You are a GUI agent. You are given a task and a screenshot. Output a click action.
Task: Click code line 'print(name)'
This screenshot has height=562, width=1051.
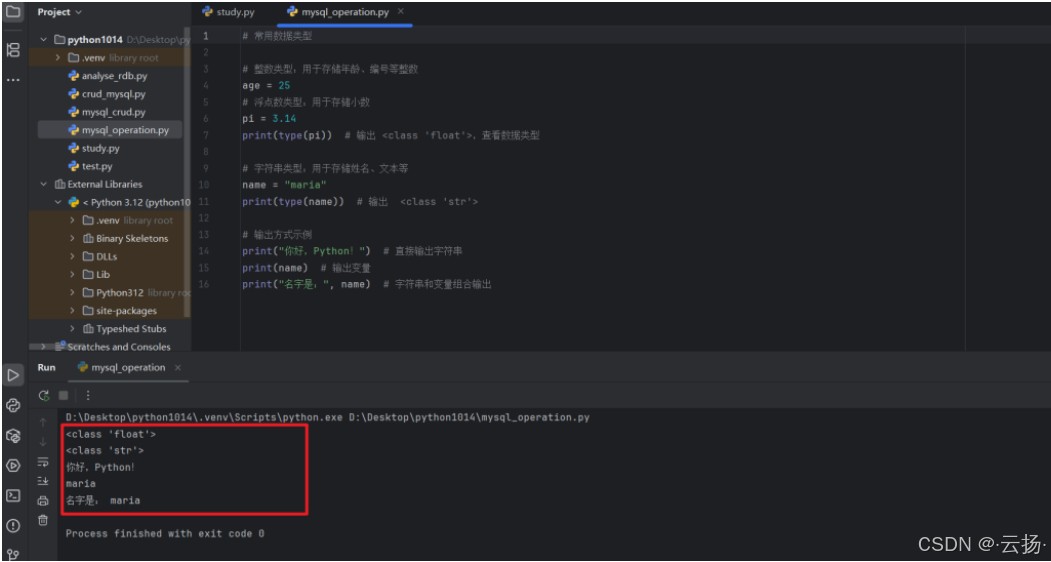point(275,268)
